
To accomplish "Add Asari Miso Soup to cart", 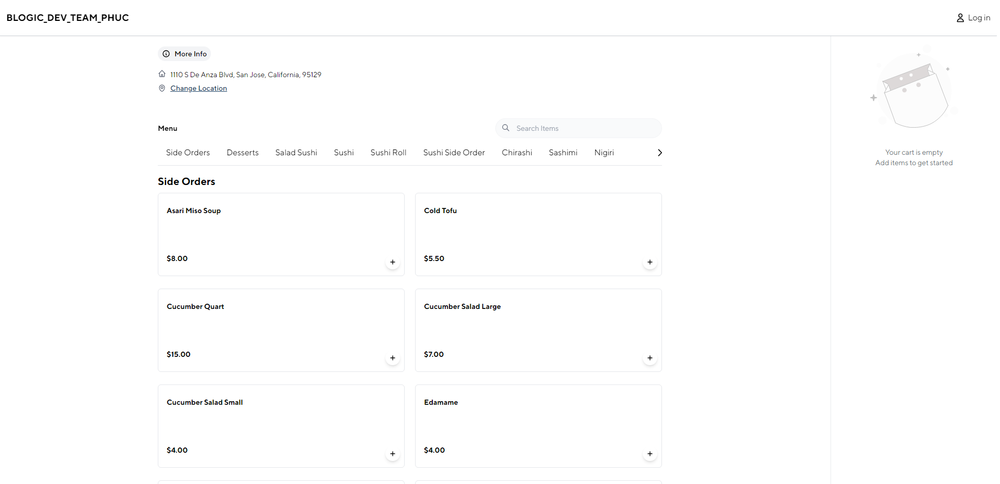I will coord(392,262).
